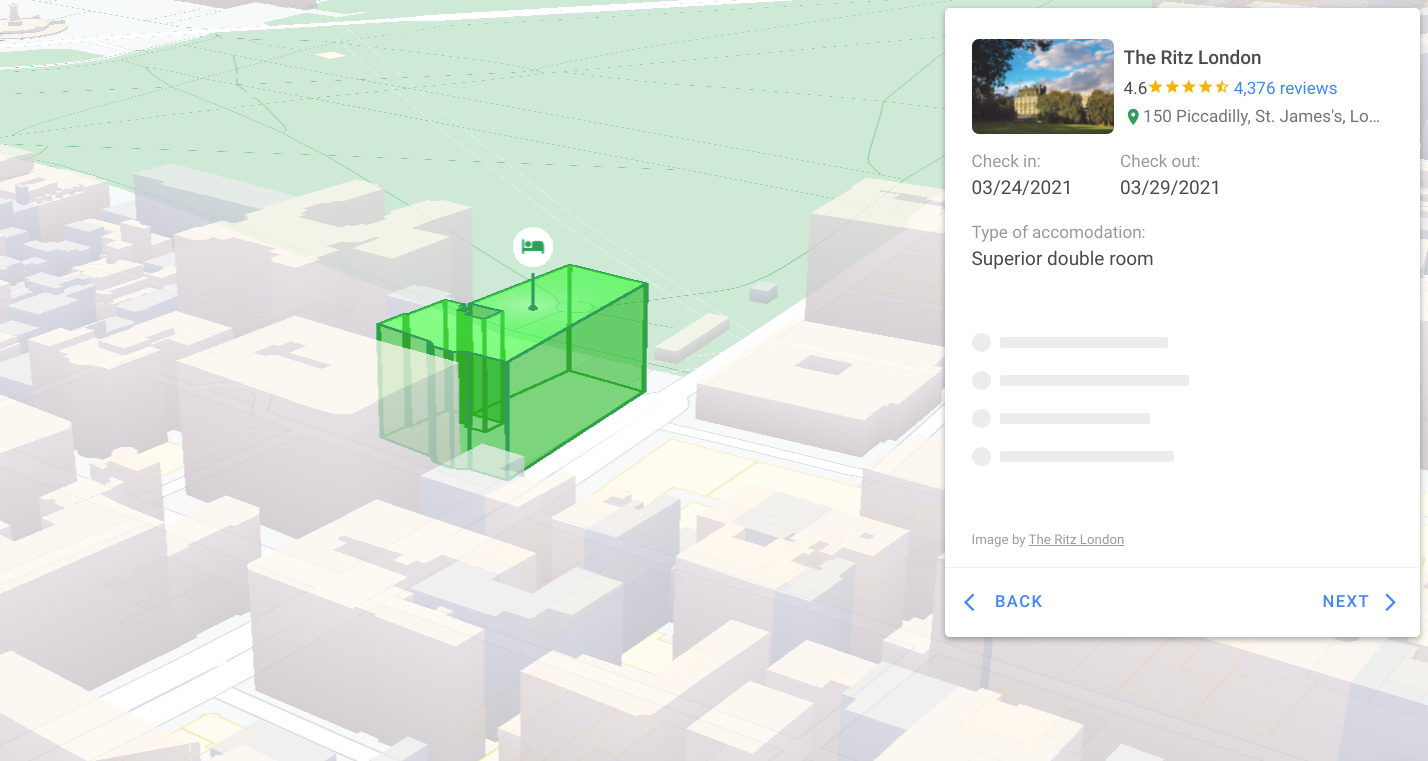This screenshot has width=1428, height=761.
Task: Click the left chevron next to BACK
Action: (968, 602)
